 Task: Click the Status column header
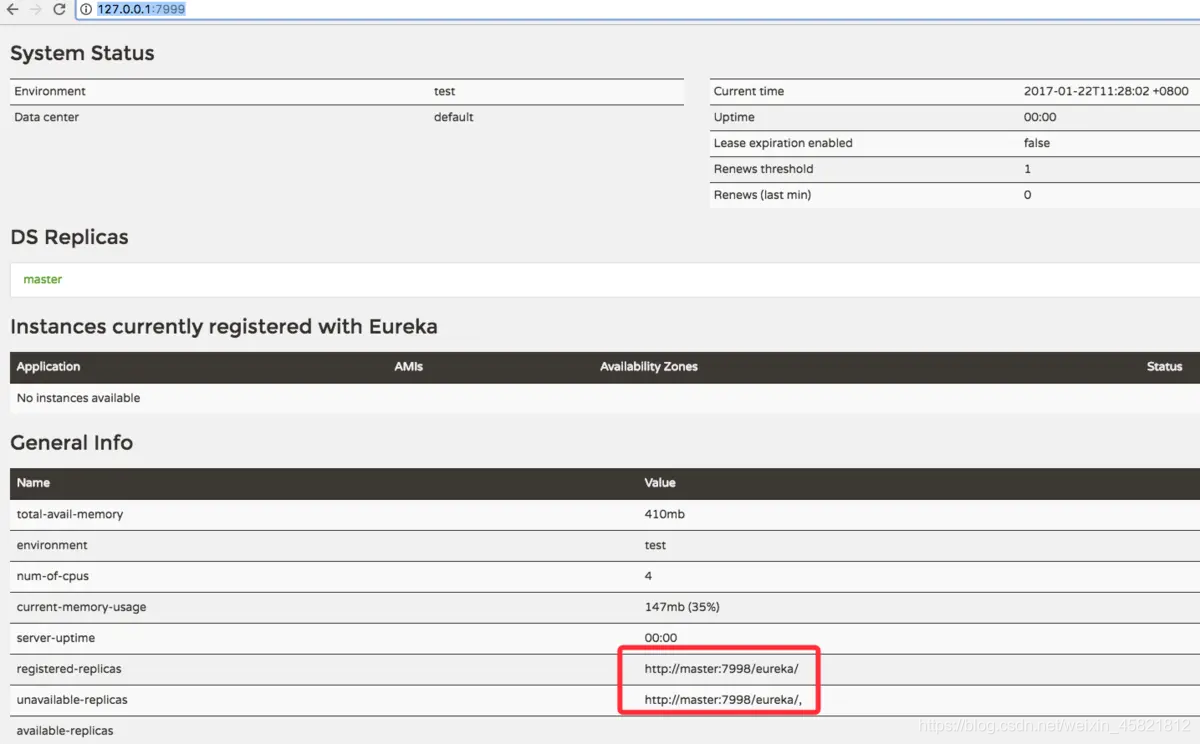[x=1164, y=367]
